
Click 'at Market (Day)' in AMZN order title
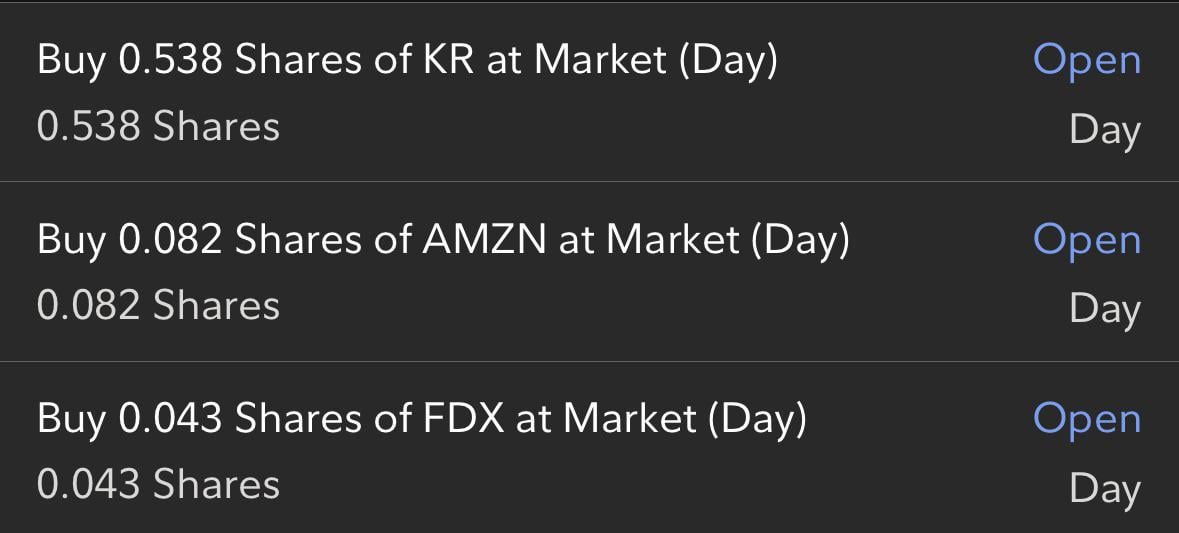[704, 240]
